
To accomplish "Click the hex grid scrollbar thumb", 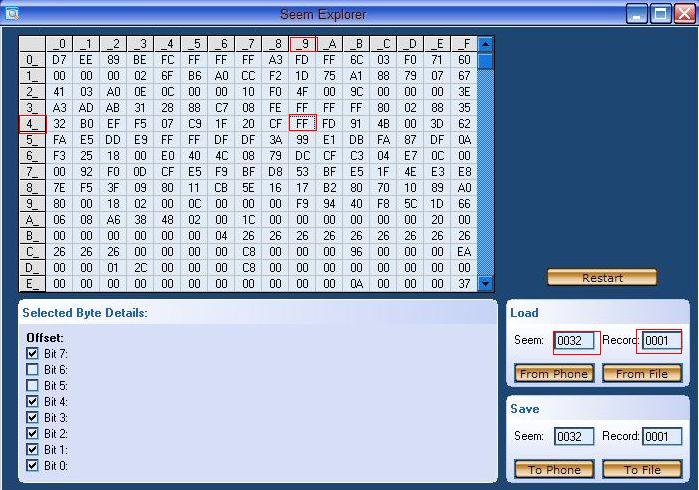I will 485,61.
